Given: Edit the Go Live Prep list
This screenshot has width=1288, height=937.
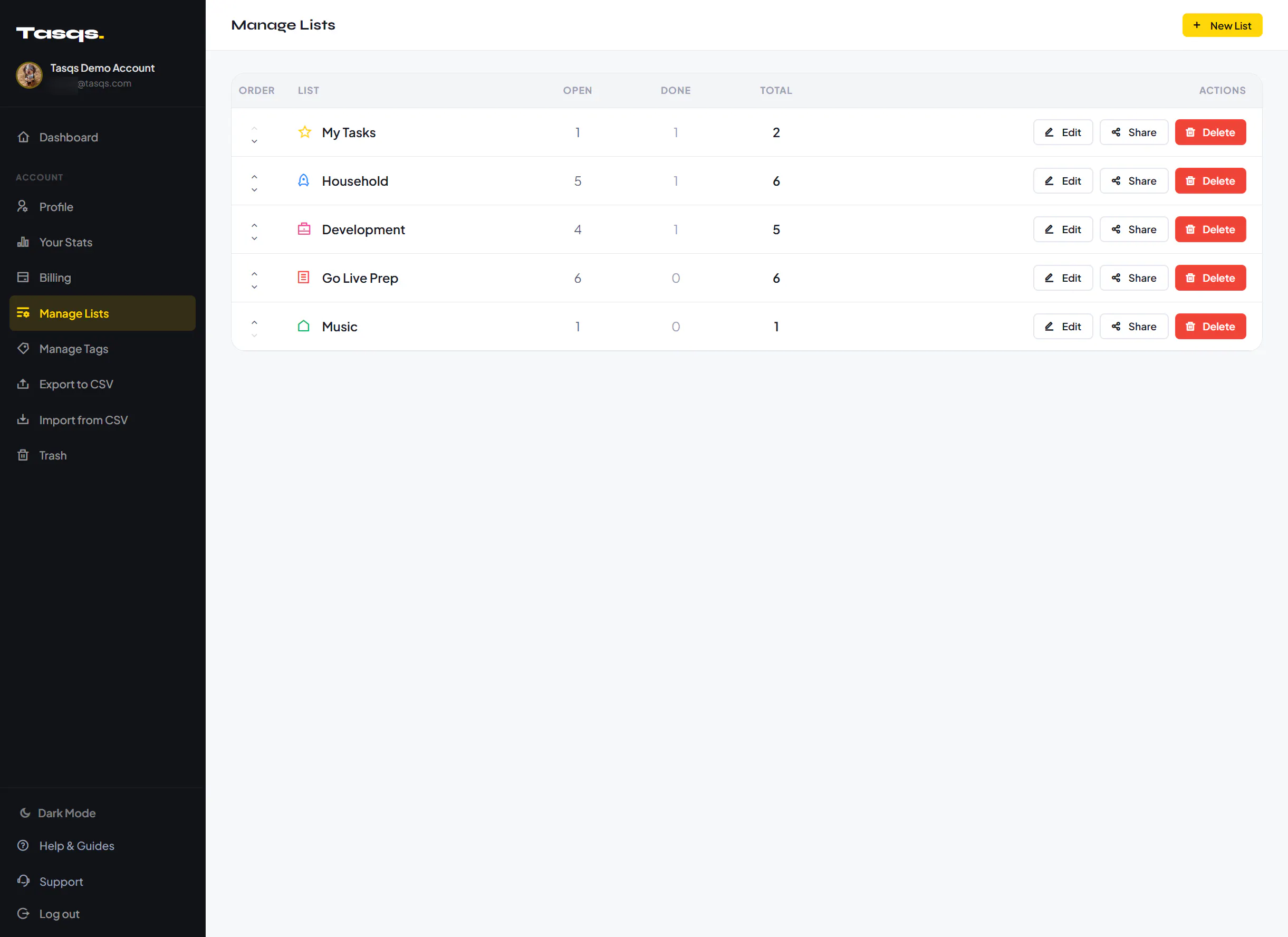Looking at the screenshot, I should pyautogui.click(x=1063, y=278).
